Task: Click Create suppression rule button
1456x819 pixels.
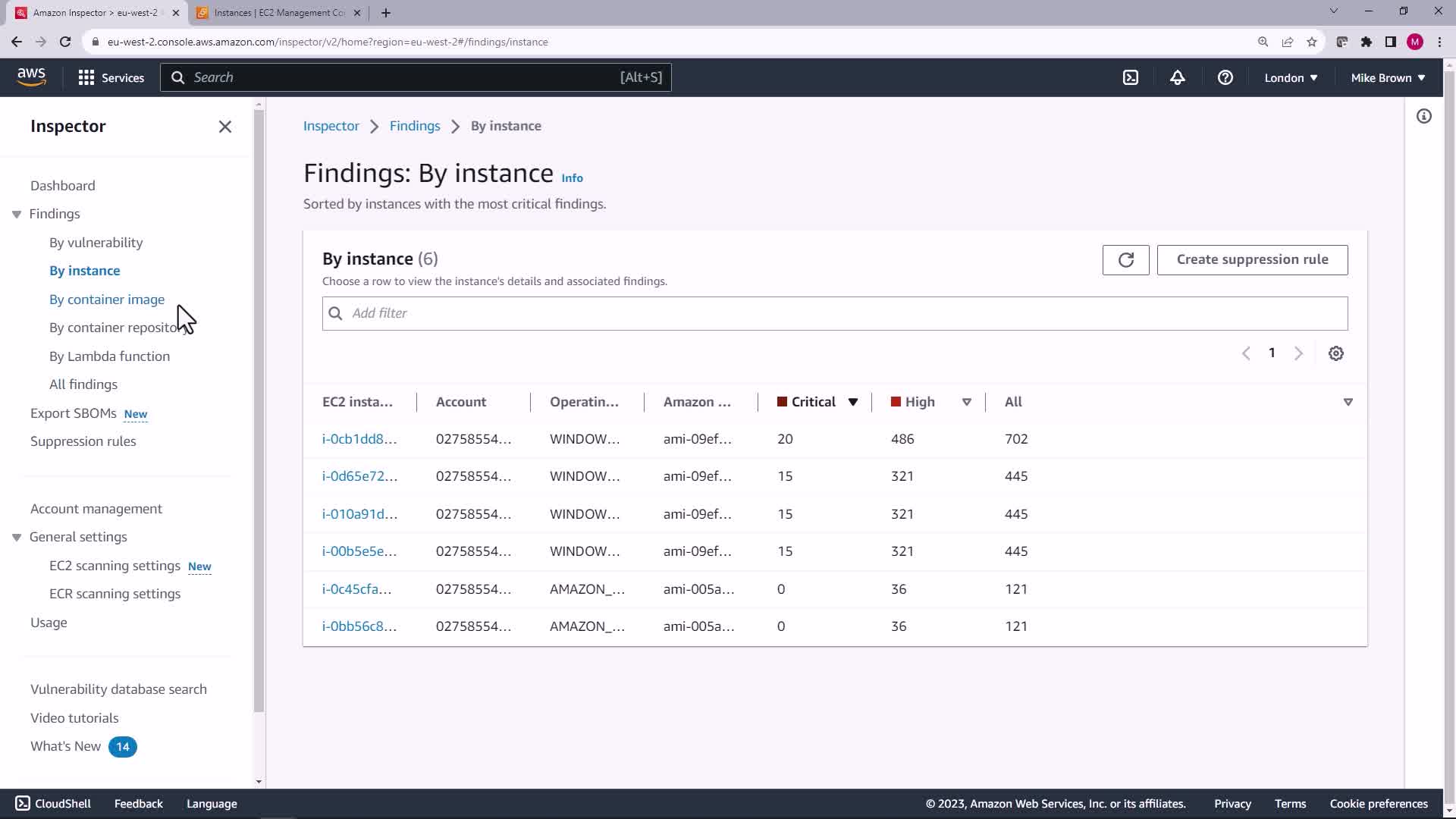Action: 1251,260
